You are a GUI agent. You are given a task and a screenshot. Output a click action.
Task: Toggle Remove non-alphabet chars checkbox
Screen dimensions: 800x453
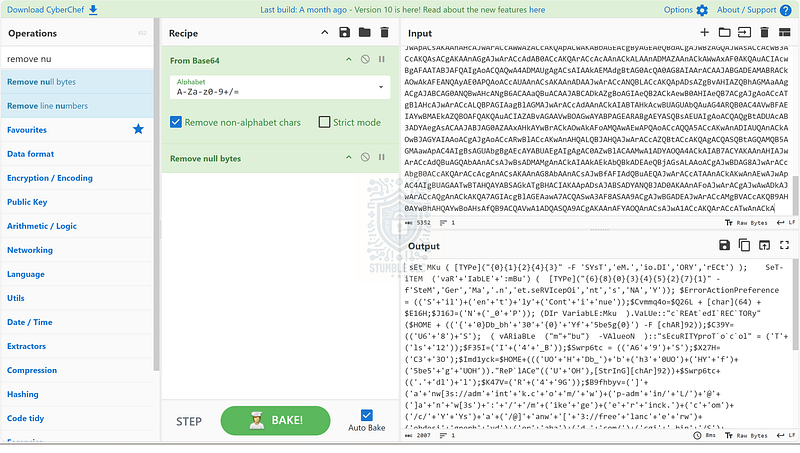coord(176,122)
